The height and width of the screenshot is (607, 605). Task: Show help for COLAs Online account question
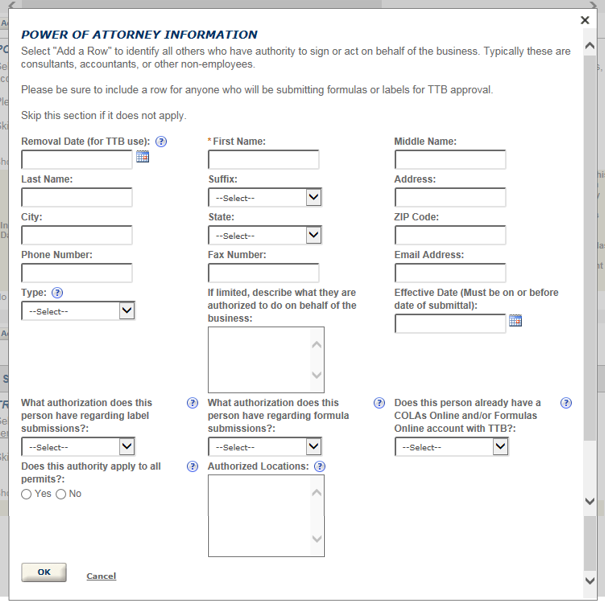[x=566, y=403]
